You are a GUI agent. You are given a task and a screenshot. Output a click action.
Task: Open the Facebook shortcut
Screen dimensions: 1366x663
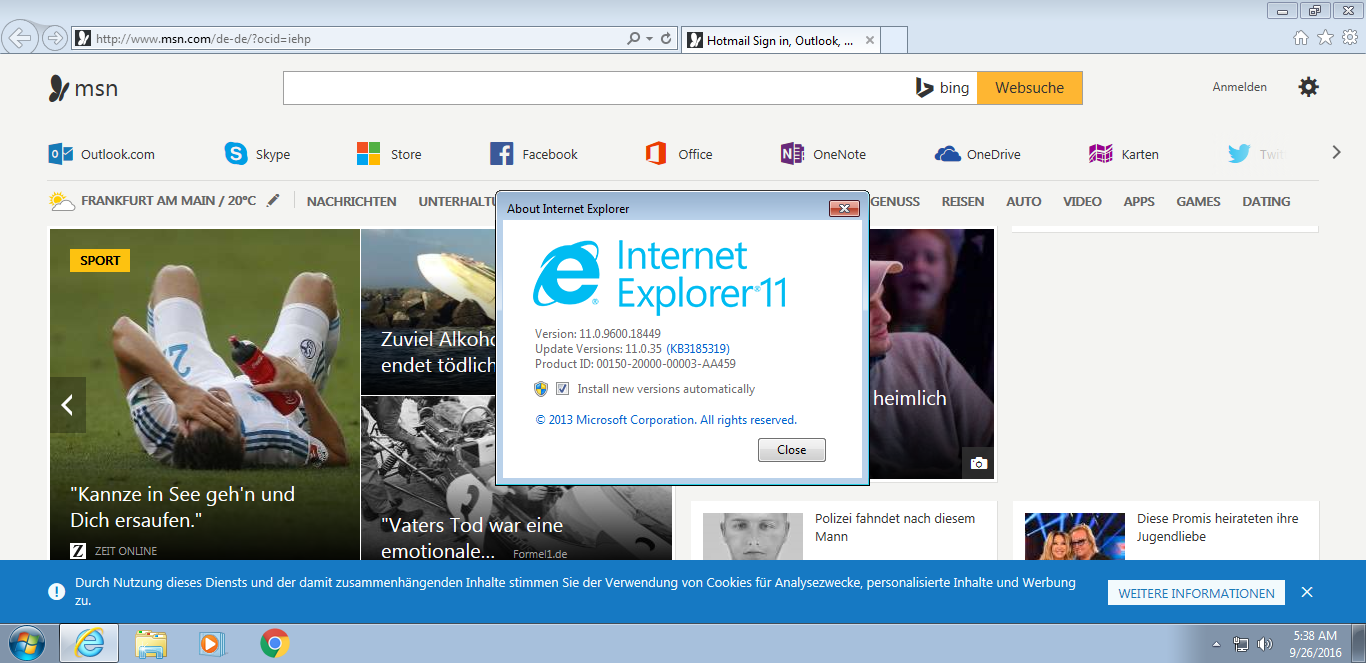[x=534, y=154]
